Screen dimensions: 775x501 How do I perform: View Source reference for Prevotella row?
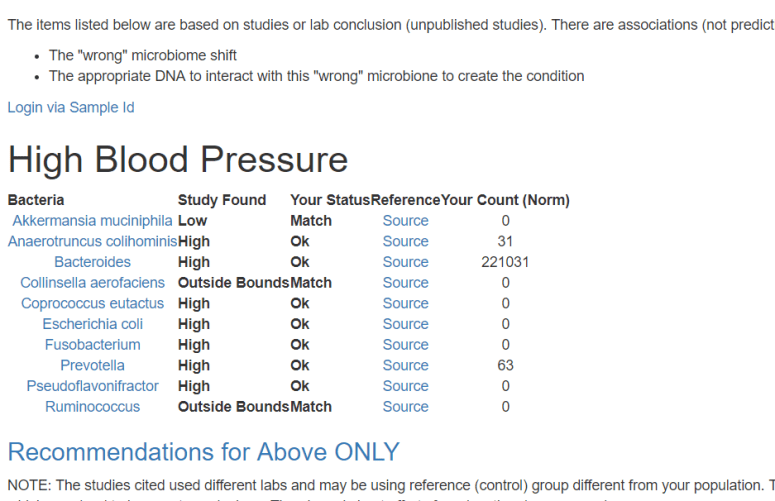(405, 365)
